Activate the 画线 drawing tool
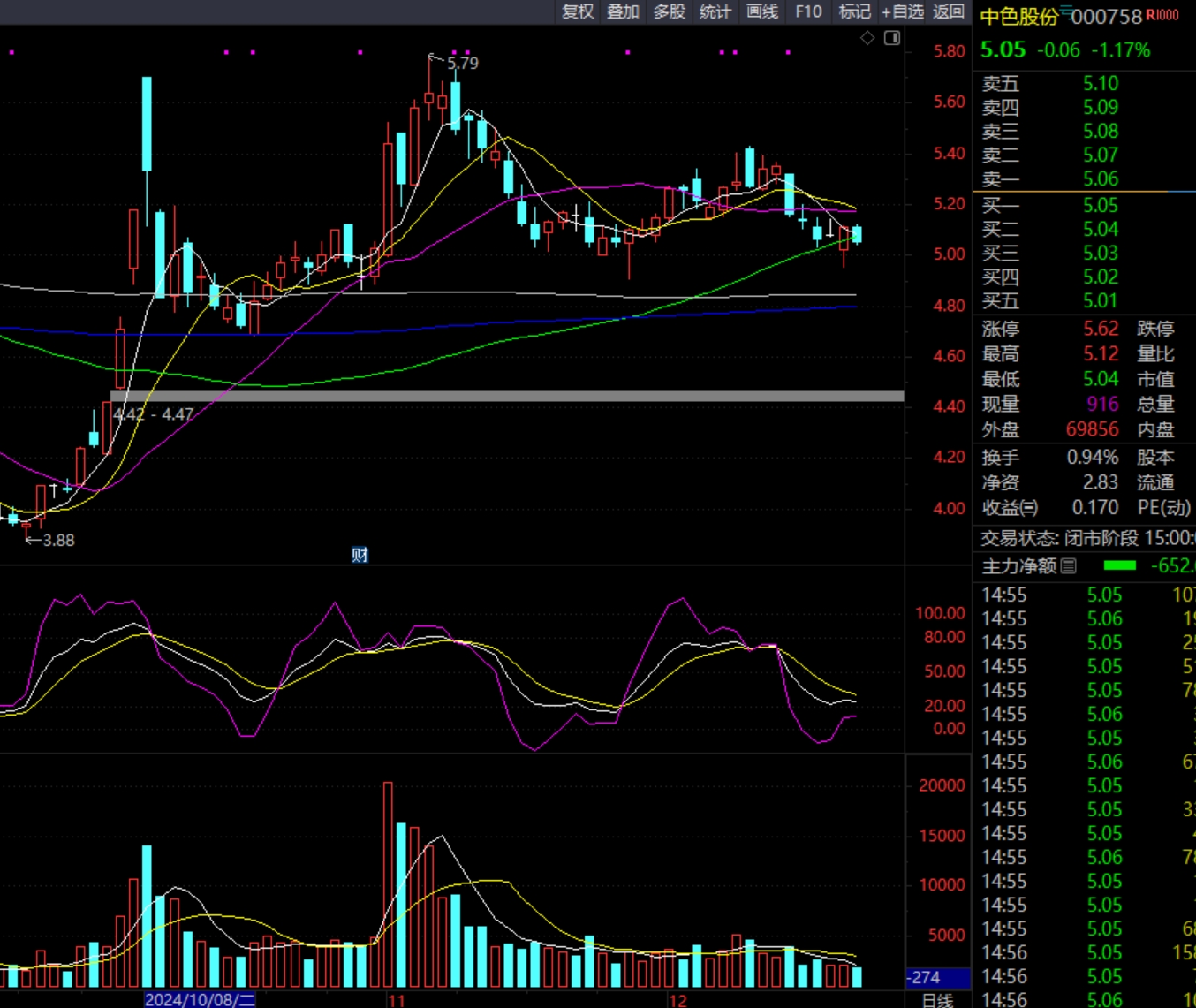This screenshot has height=1008, width=1196. 762,11
